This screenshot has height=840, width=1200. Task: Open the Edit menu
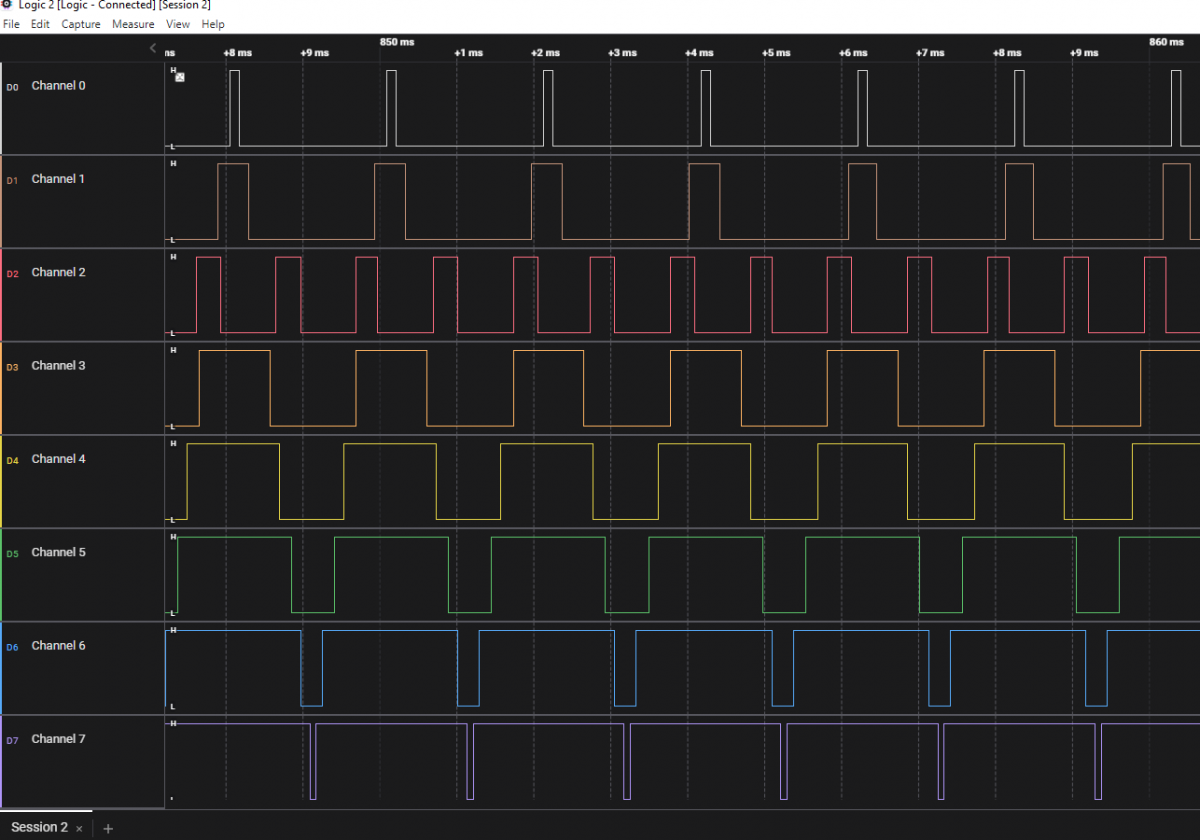(x=40, y=24)
